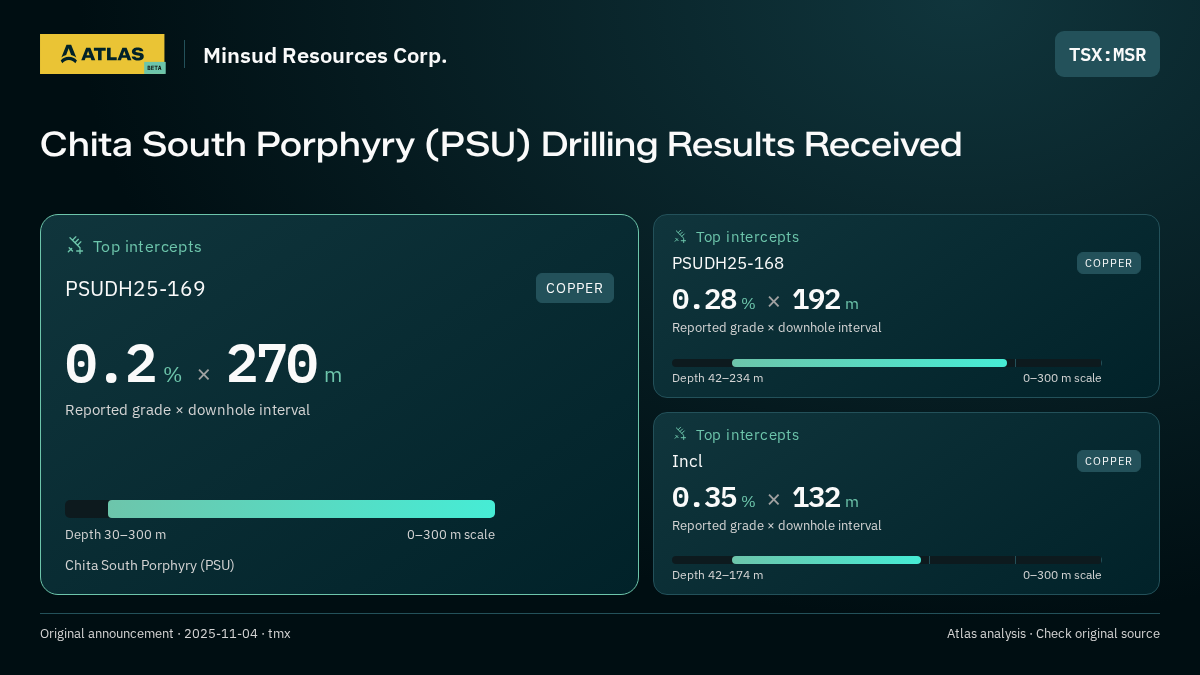Click the drilling results headline
Image resolution: width=1200 pixels, height=675 pixels.
click(x=501, y=145)
